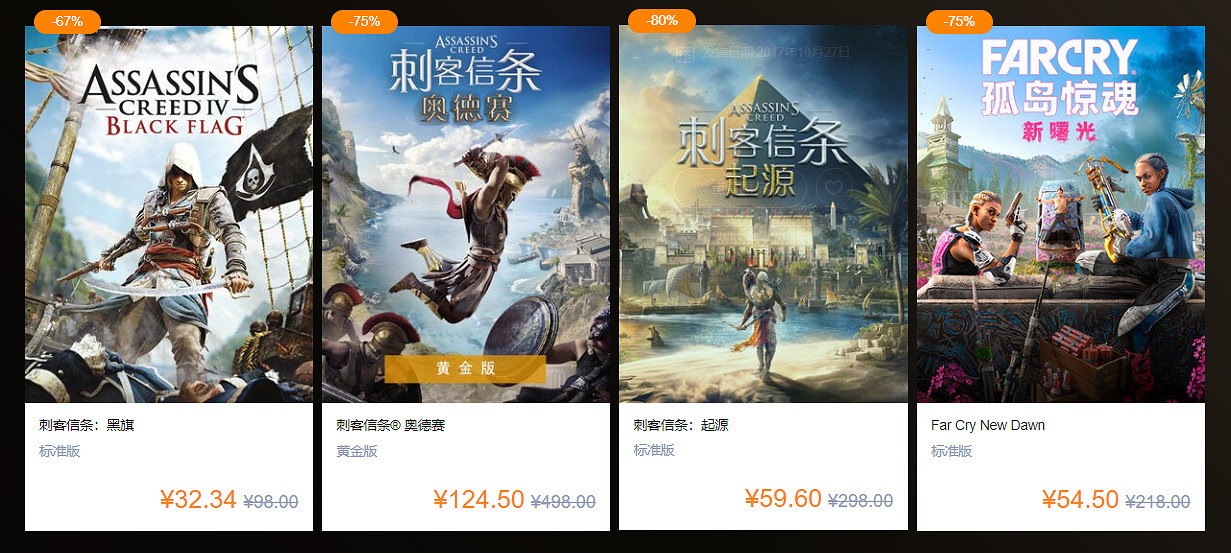
Task: Open the 刺客信条 起源 cover image
Action: 763,214
